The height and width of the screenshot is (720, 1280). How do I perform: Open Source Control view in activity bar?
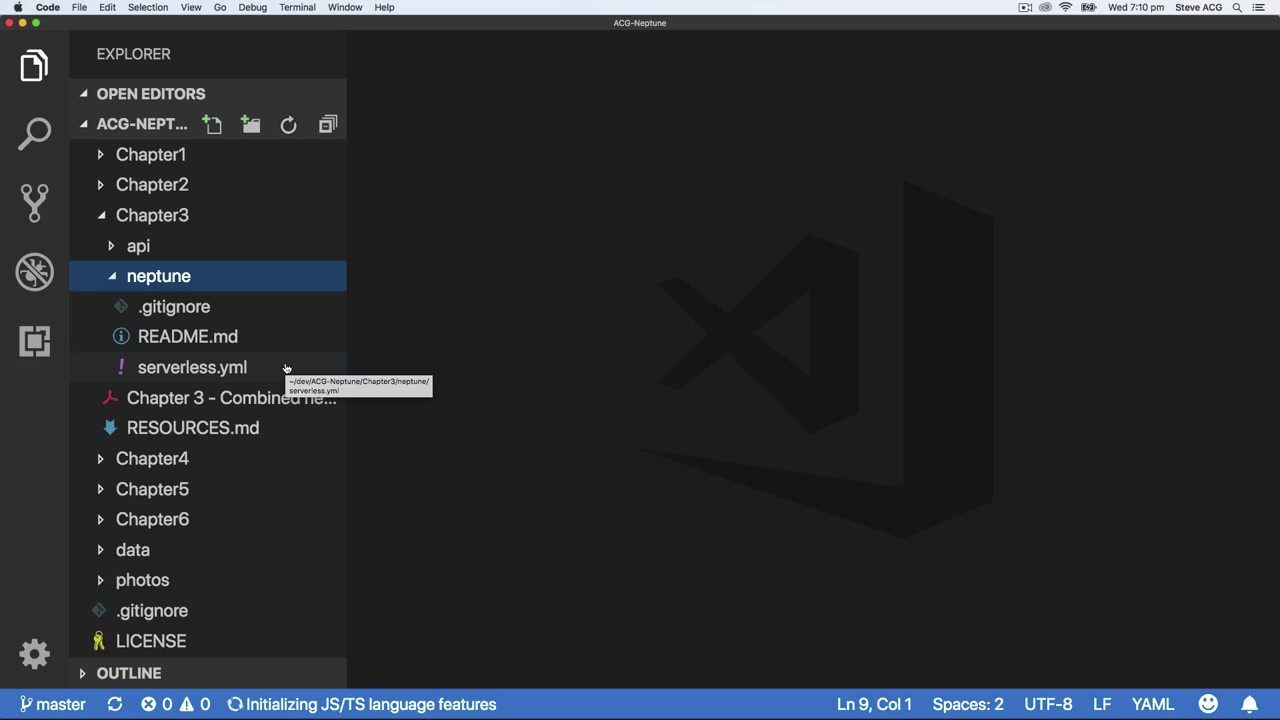pyautogui.click(x=34, y=203)
